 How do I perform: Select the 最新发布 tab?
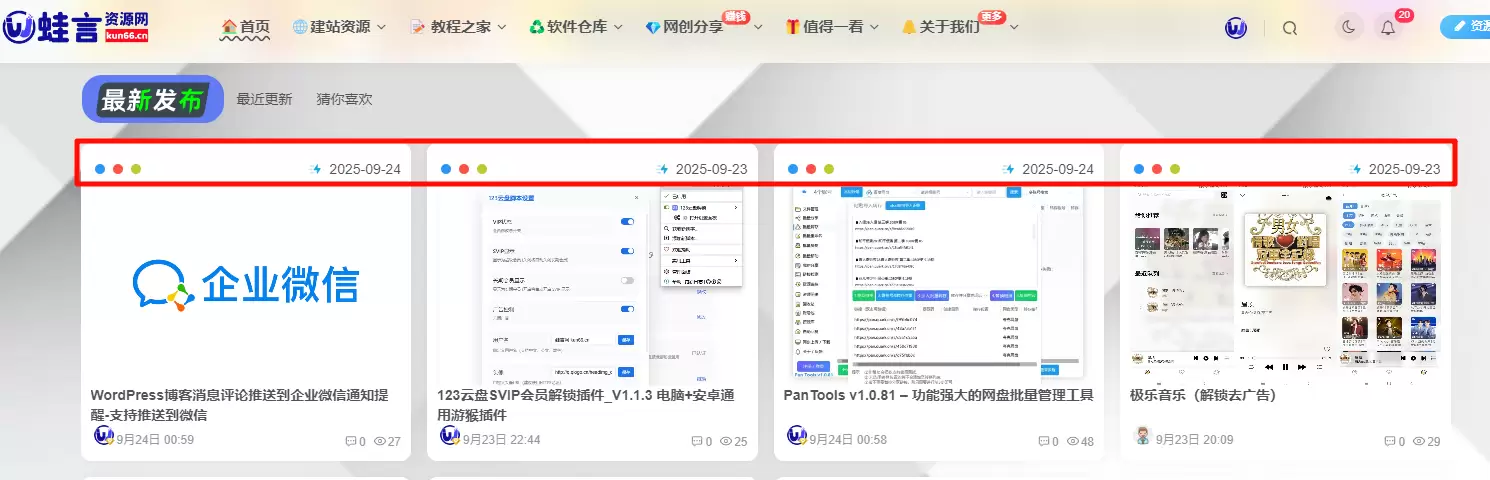click(x=153, y=99)
